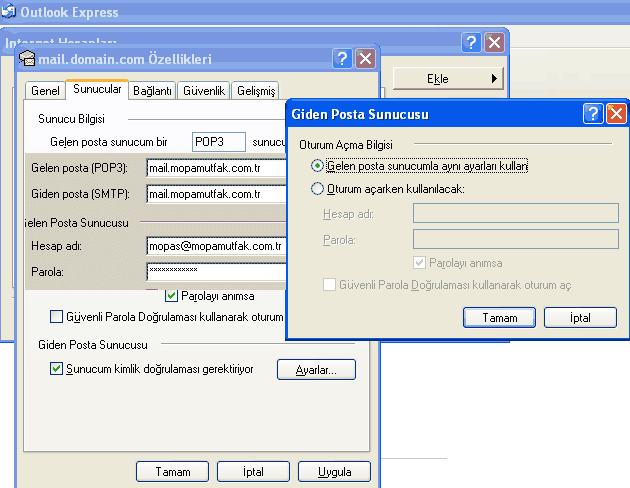
Task: Click Tamam in the Özellikleri window
Action: (x=173, y=472)
